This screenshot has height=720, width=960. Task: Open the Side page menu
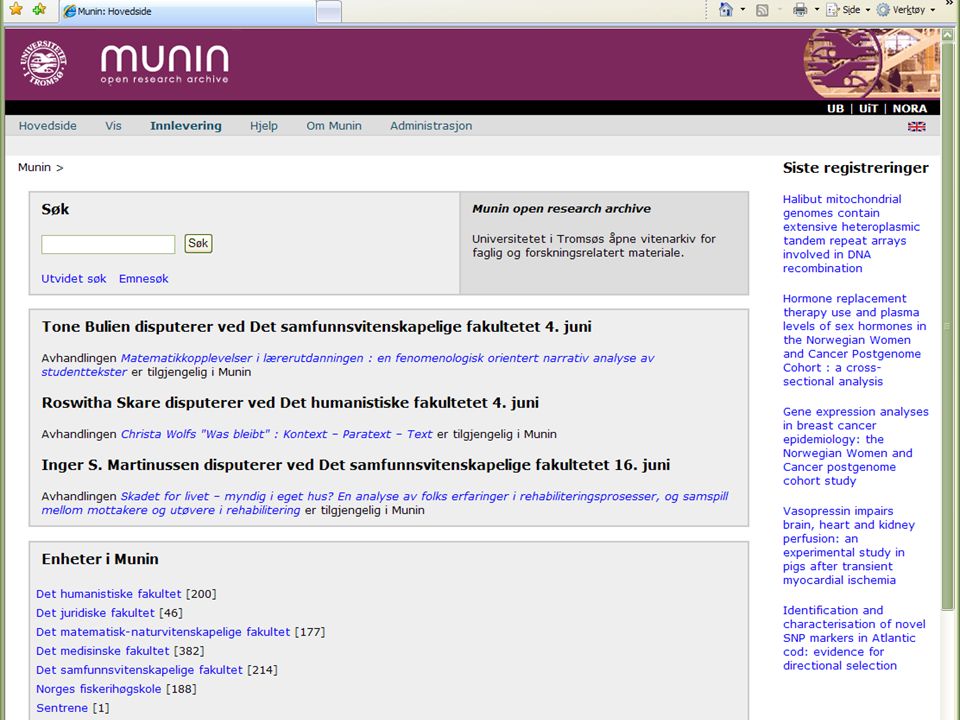click(x=847, y=10)
